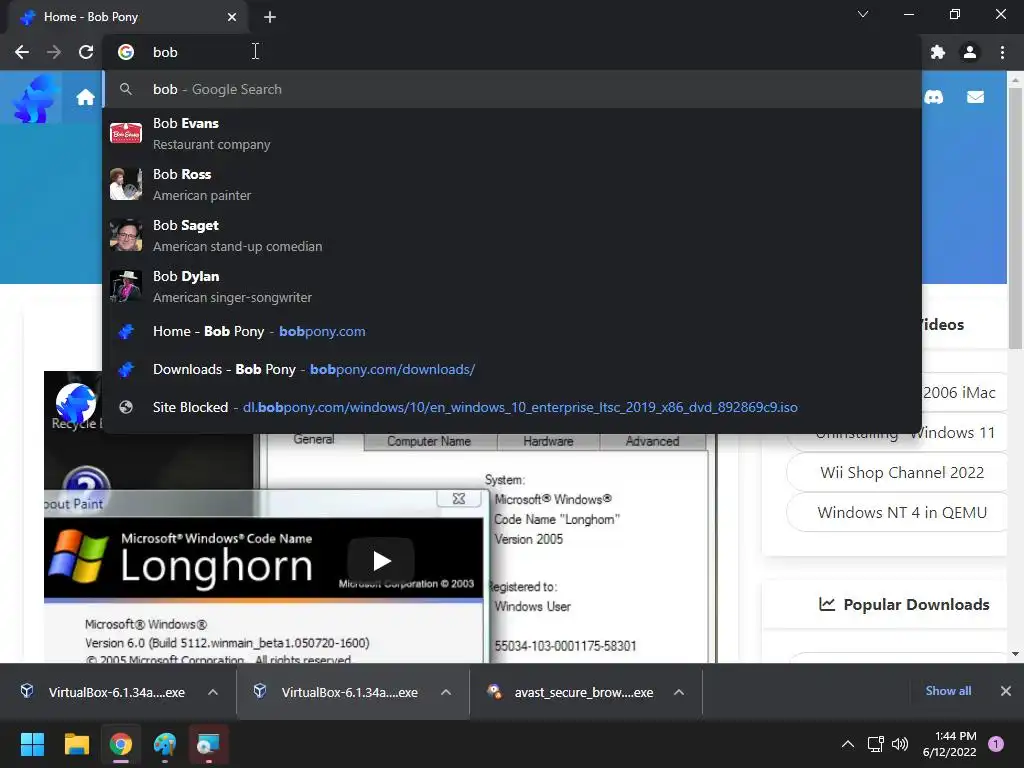This screenshot has width=1024, height=768.
Task: Click Show all downloads
Action: point(948,691)
